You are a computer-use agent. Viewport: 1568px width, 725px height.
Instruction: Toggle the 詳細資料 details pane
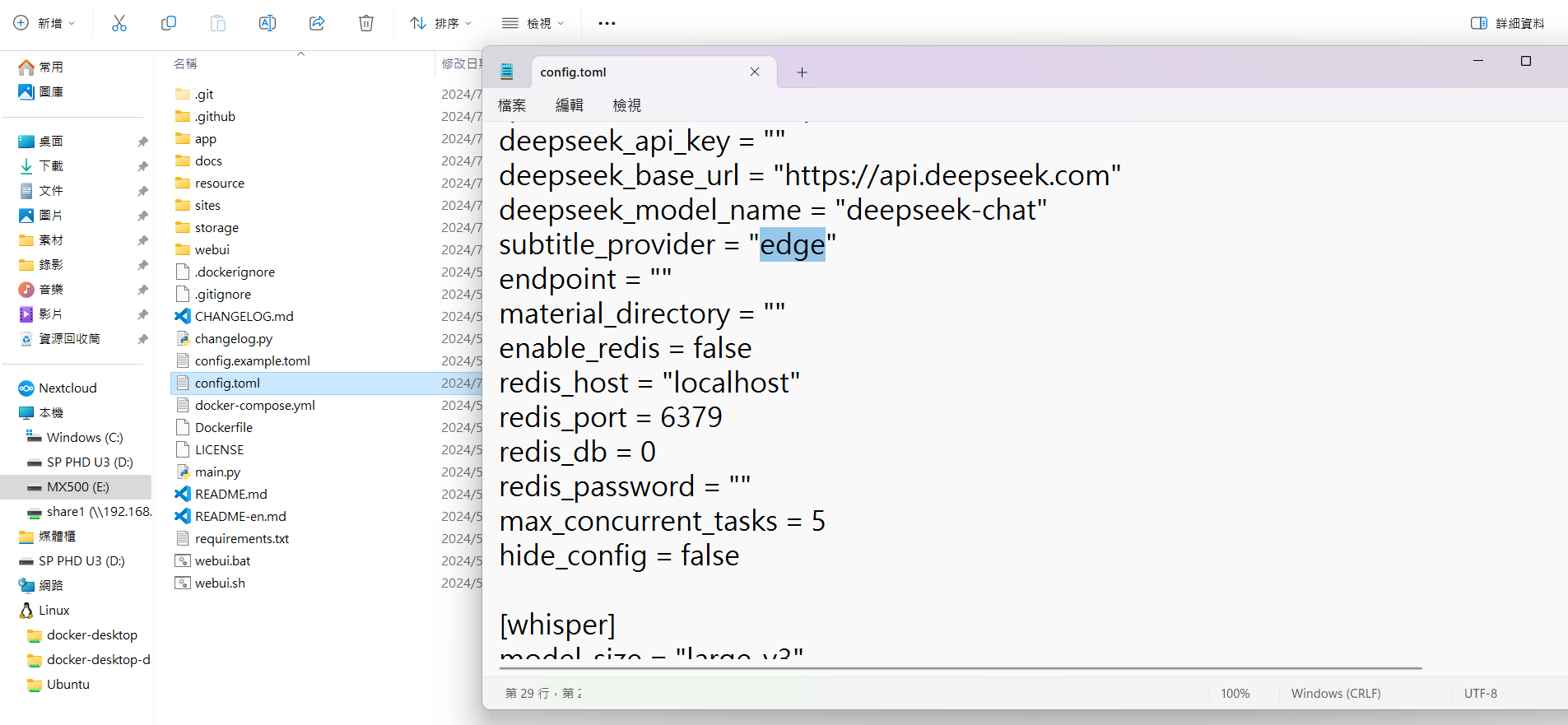(1508, 23)
